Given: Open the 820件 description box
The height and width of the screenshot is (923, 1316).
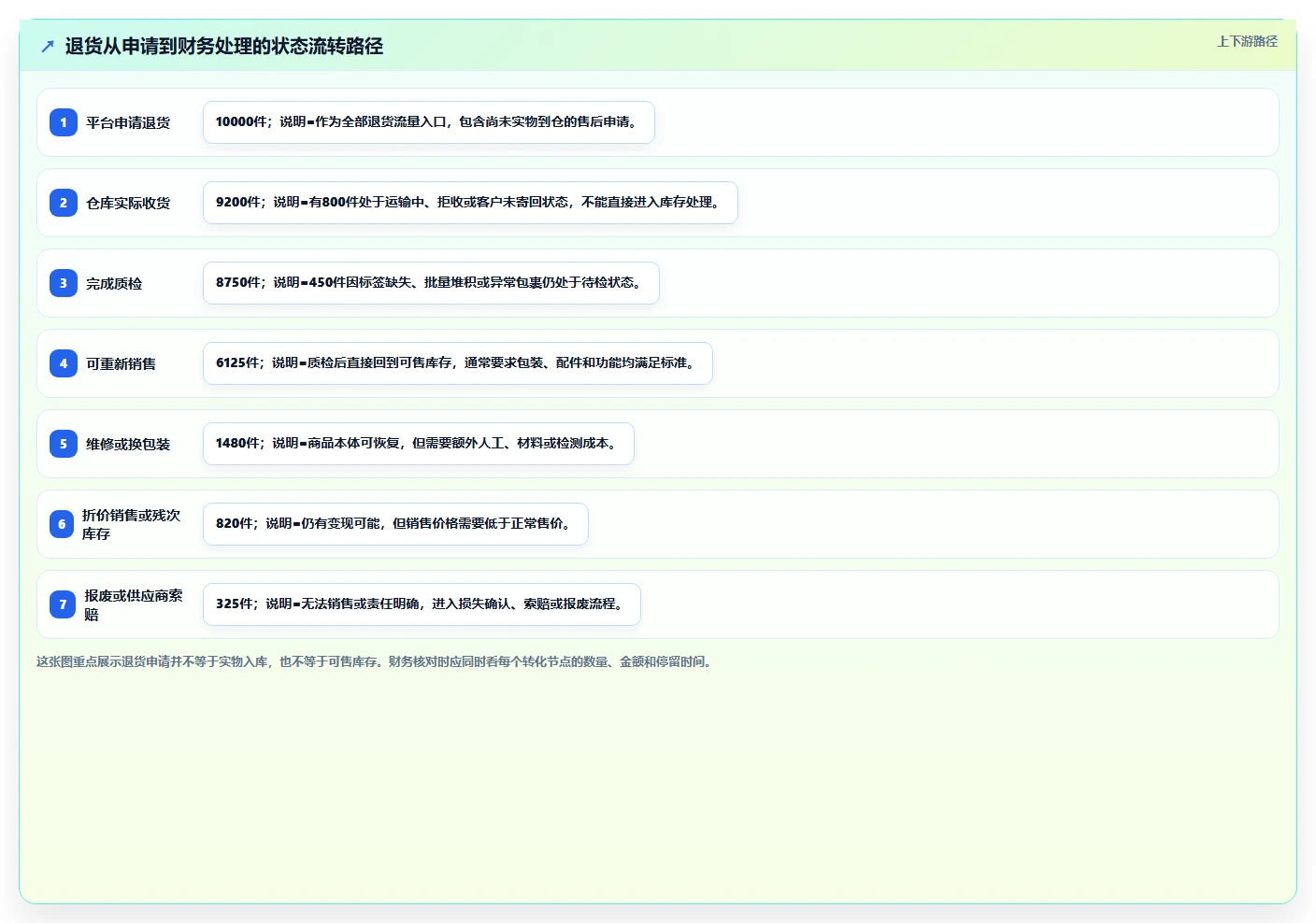Looking at the screenshot, I should pos(395,524).
